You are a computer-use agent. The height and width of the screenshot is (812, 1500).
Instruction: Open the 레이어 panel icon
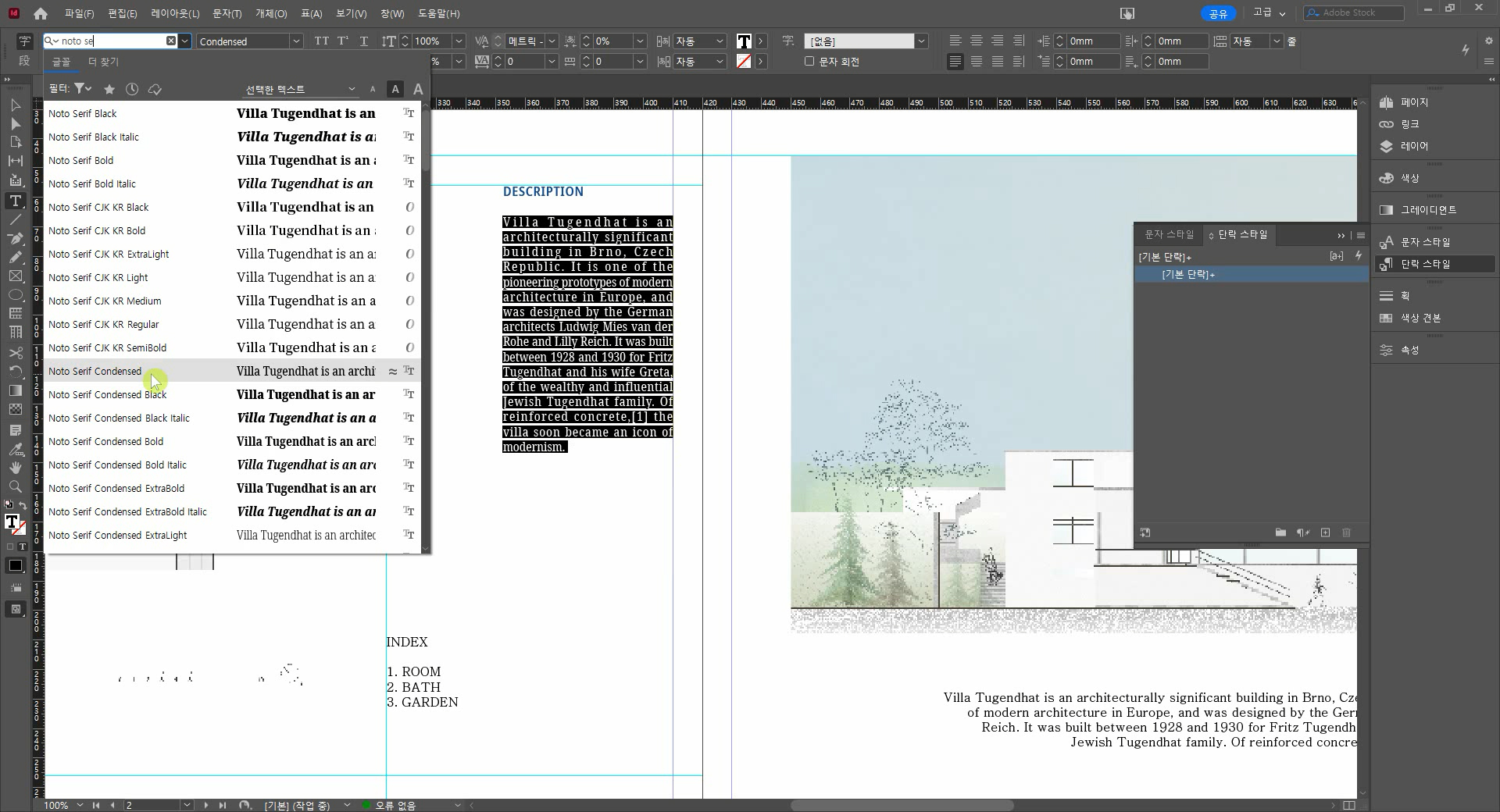1387,146
